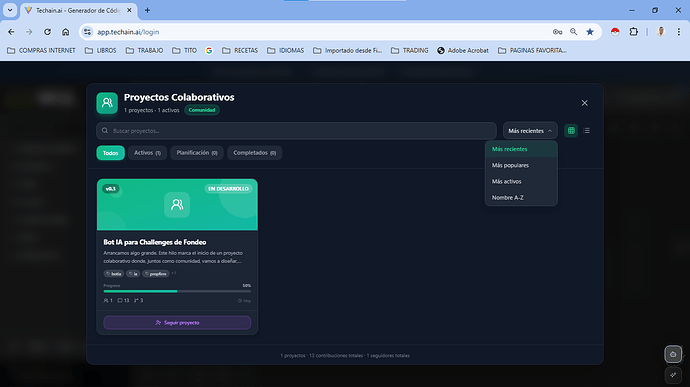Open TRABAJO bookmark folder
The height and width of the screenshot is (387, 690).
pyautogui.click(x=144, y=51)
